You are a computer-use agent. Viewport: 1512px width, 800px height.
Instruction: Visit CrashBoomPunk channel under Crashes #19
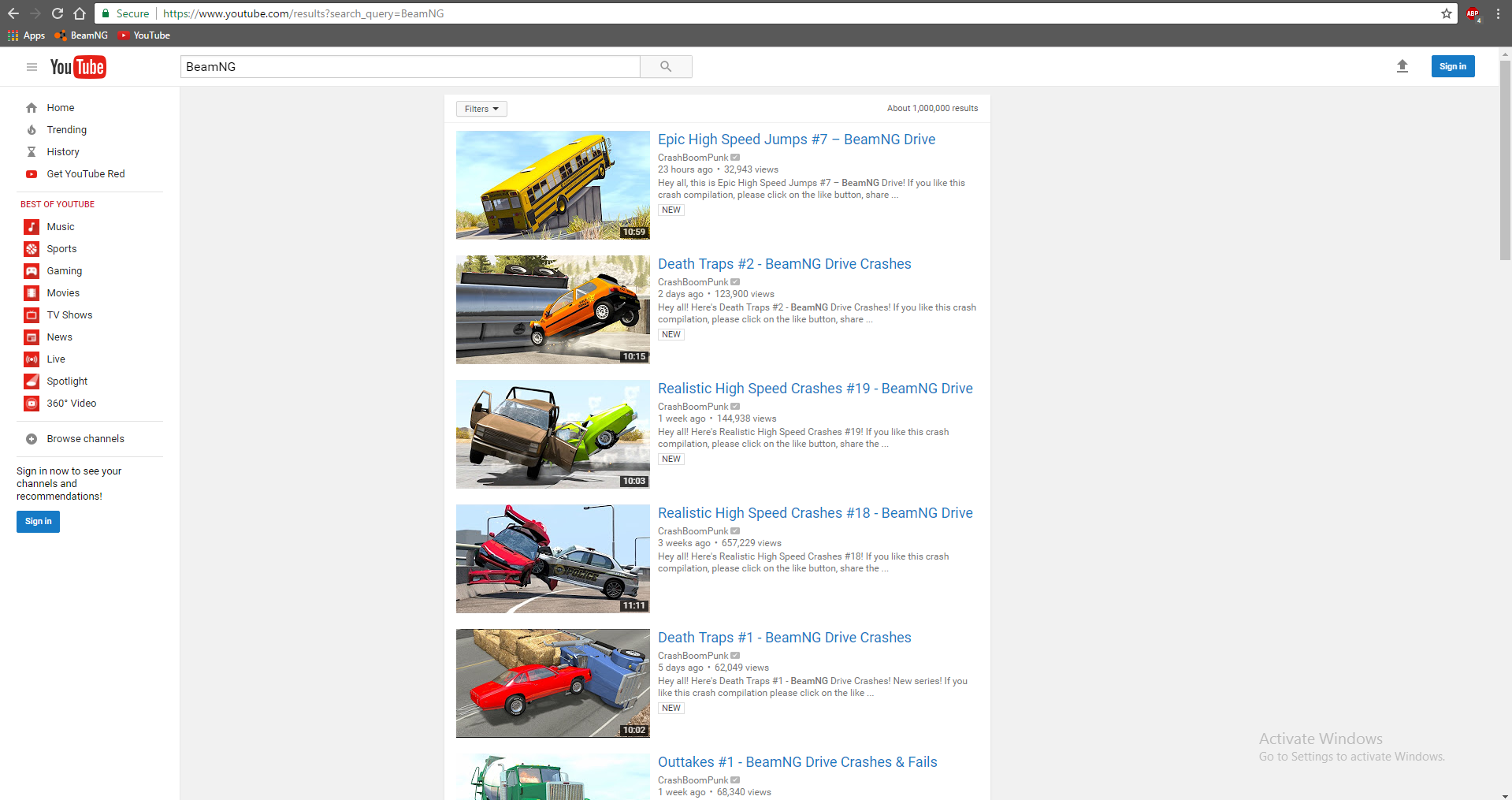[693, 407]
